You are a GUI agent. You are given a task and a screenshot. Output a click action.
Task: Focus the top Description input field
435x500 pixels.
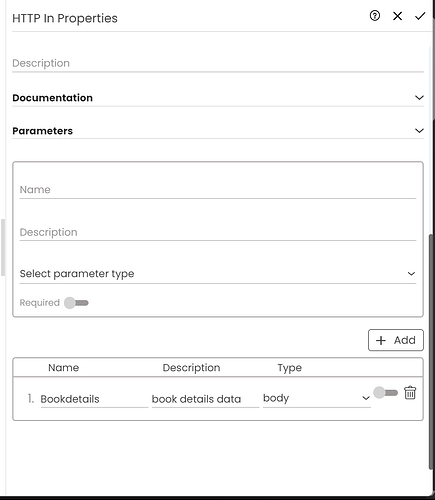(218, 63)
